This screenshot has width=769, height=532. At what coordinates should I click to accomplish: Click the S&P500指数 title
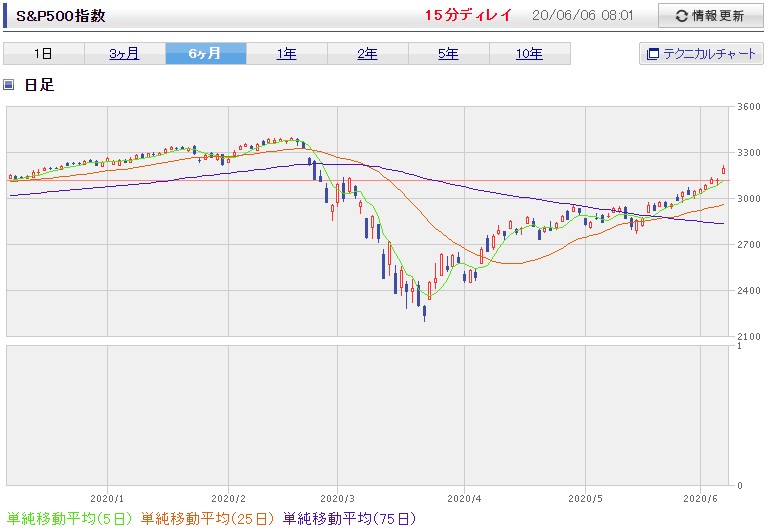(x=61, y=16)
